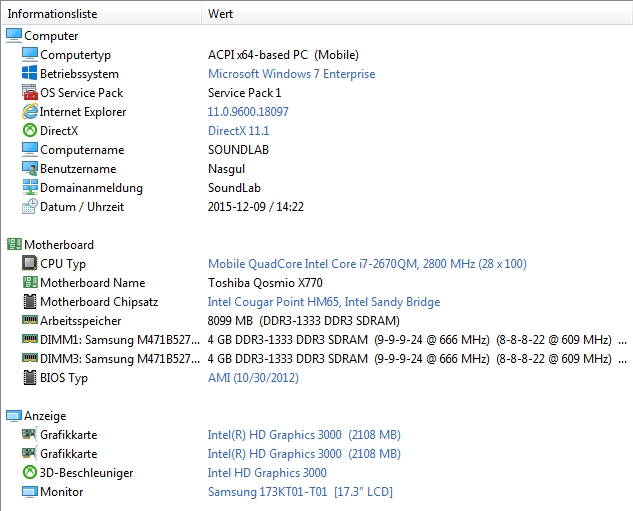This screenshot has width=633, height=511.
Task: Select the Computertyp label
Action: click(x=75, y=55)
